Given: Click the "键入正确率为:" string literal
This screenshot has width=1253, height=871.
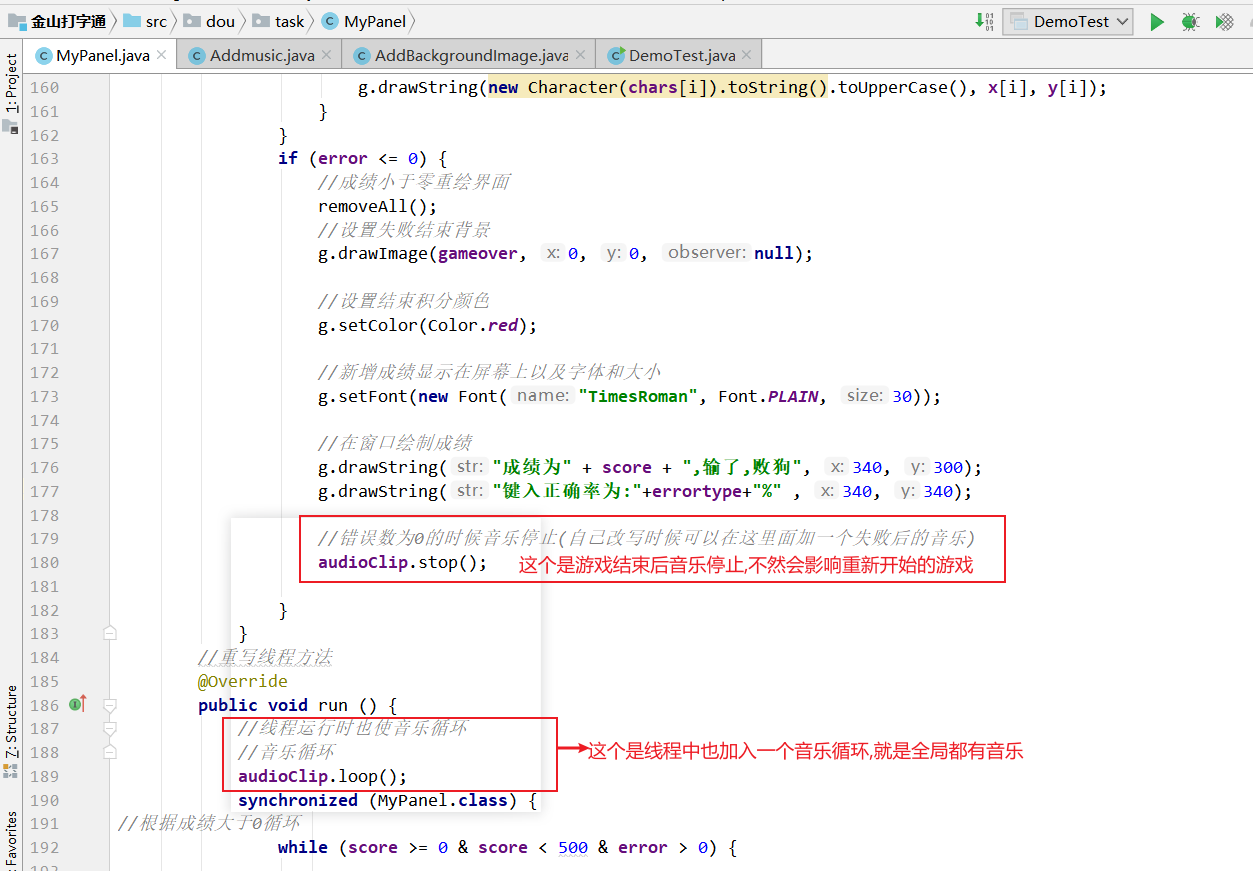Looking at the screenshot, I should pos(567,491).
